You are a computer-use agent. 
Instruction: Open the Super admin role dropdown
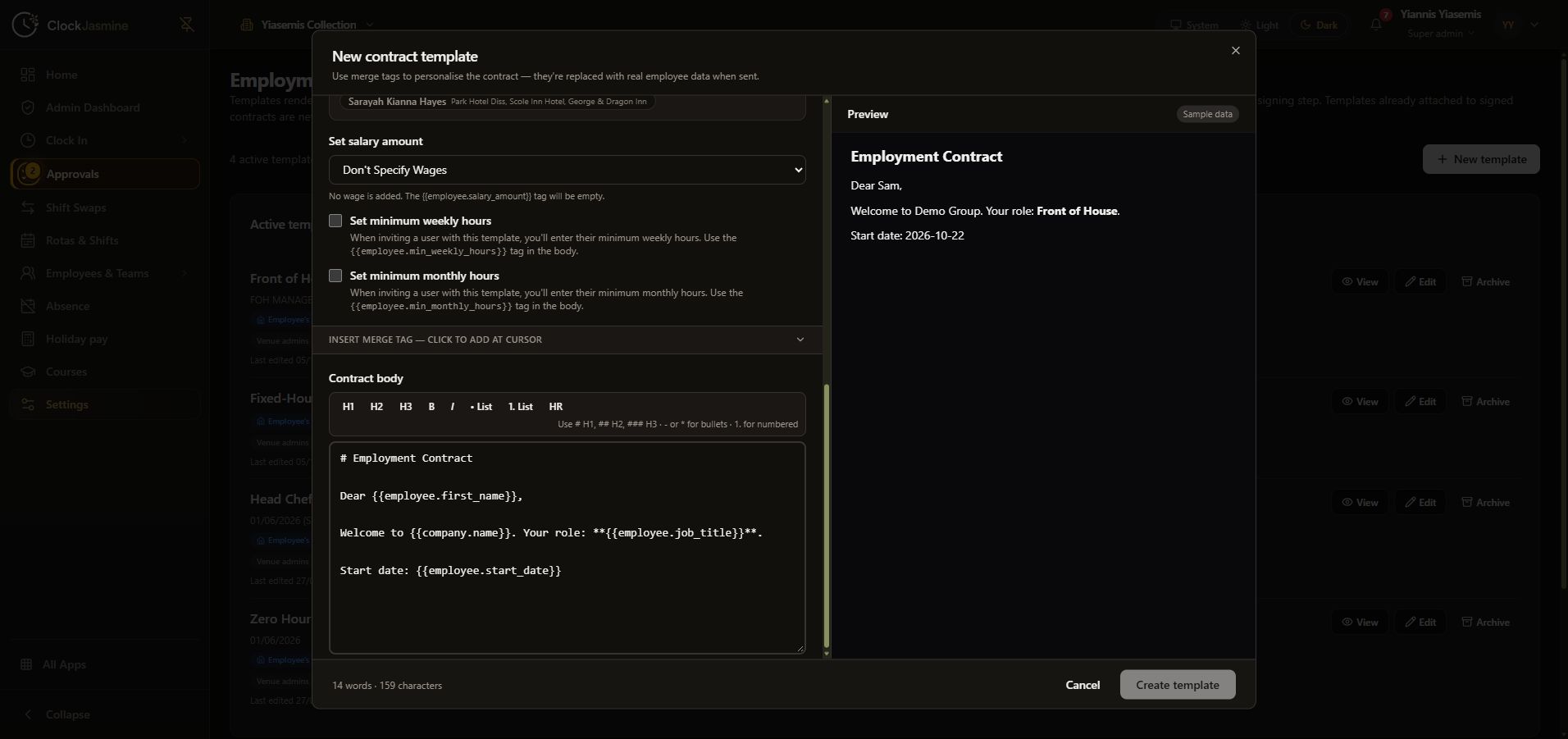(1441, 34)
